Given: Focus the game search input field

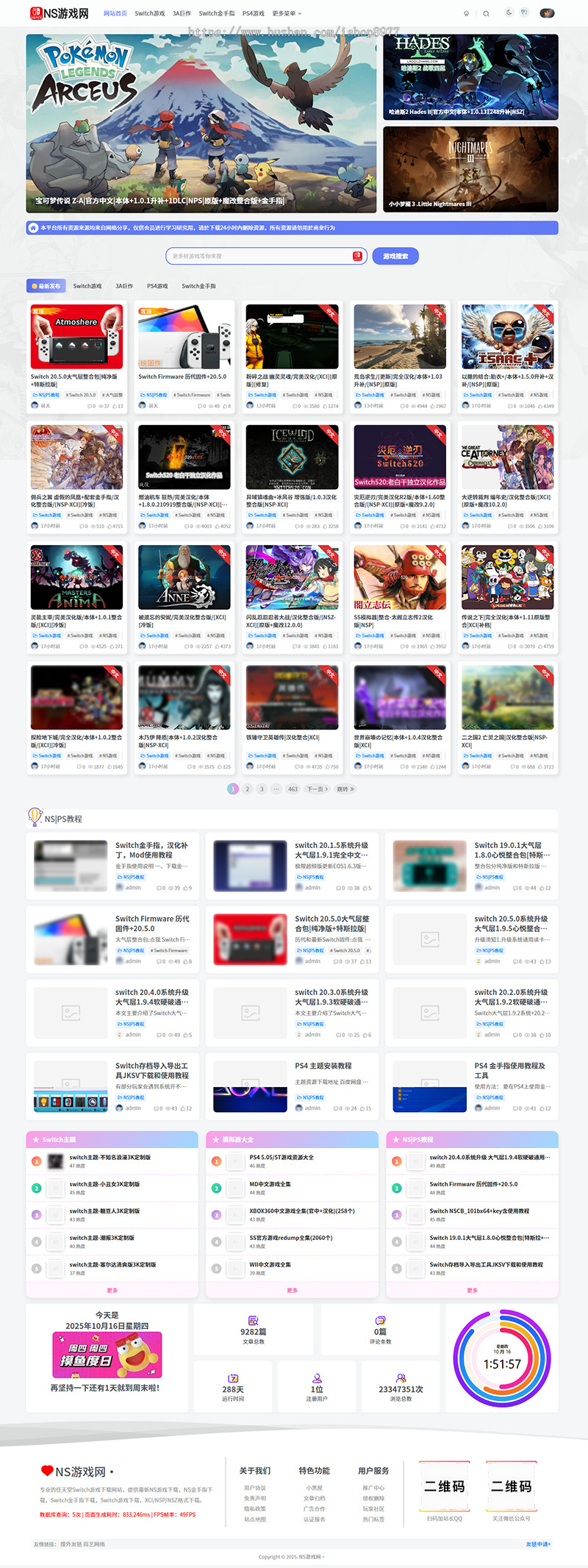Looking at the screenshot, I should point(260,256).
